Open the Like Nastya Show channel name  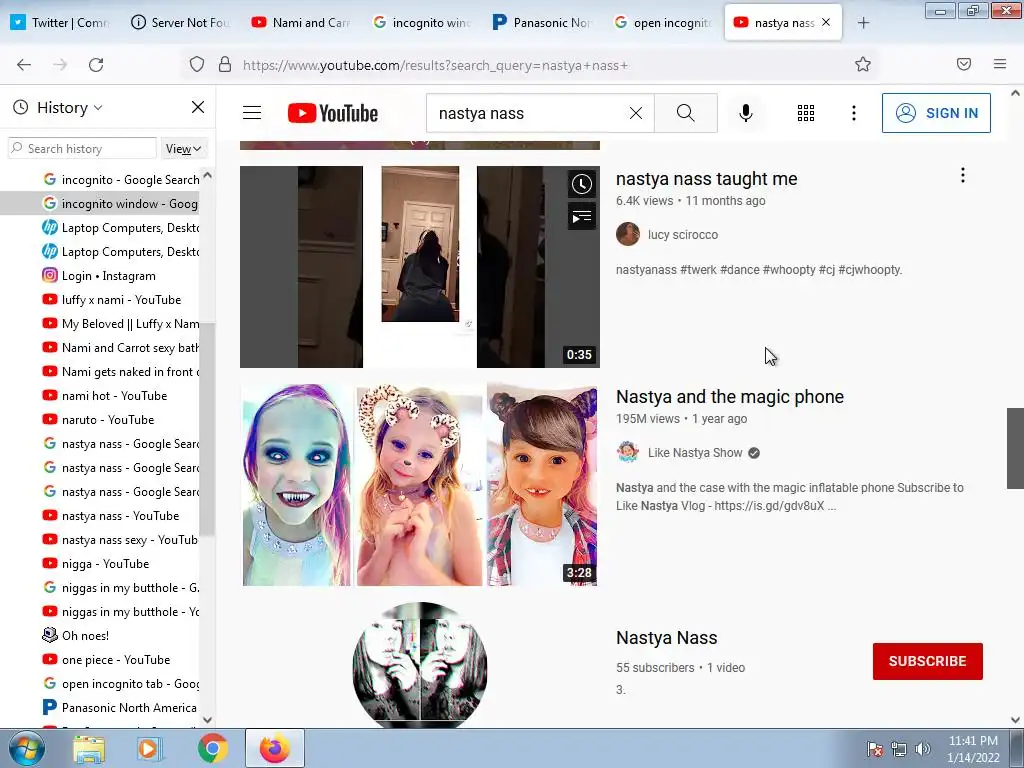point(695,453)
